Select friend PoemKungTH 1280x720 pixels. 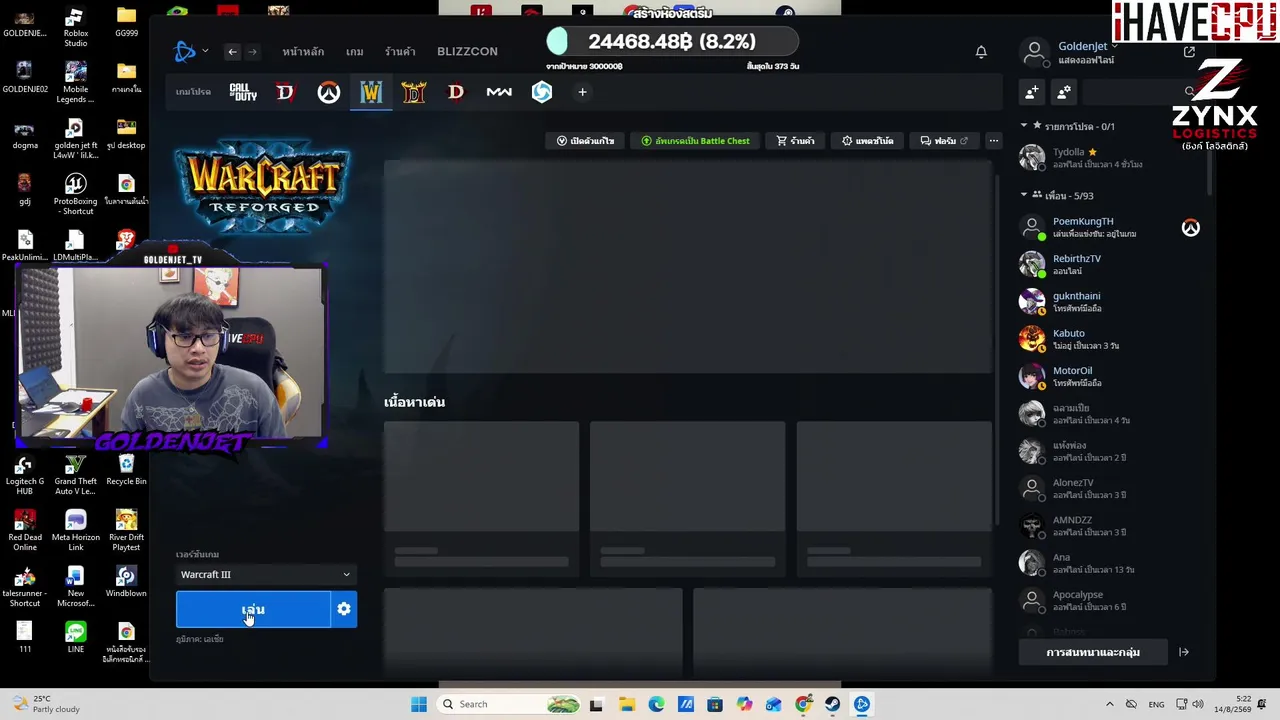(1110, 227)
